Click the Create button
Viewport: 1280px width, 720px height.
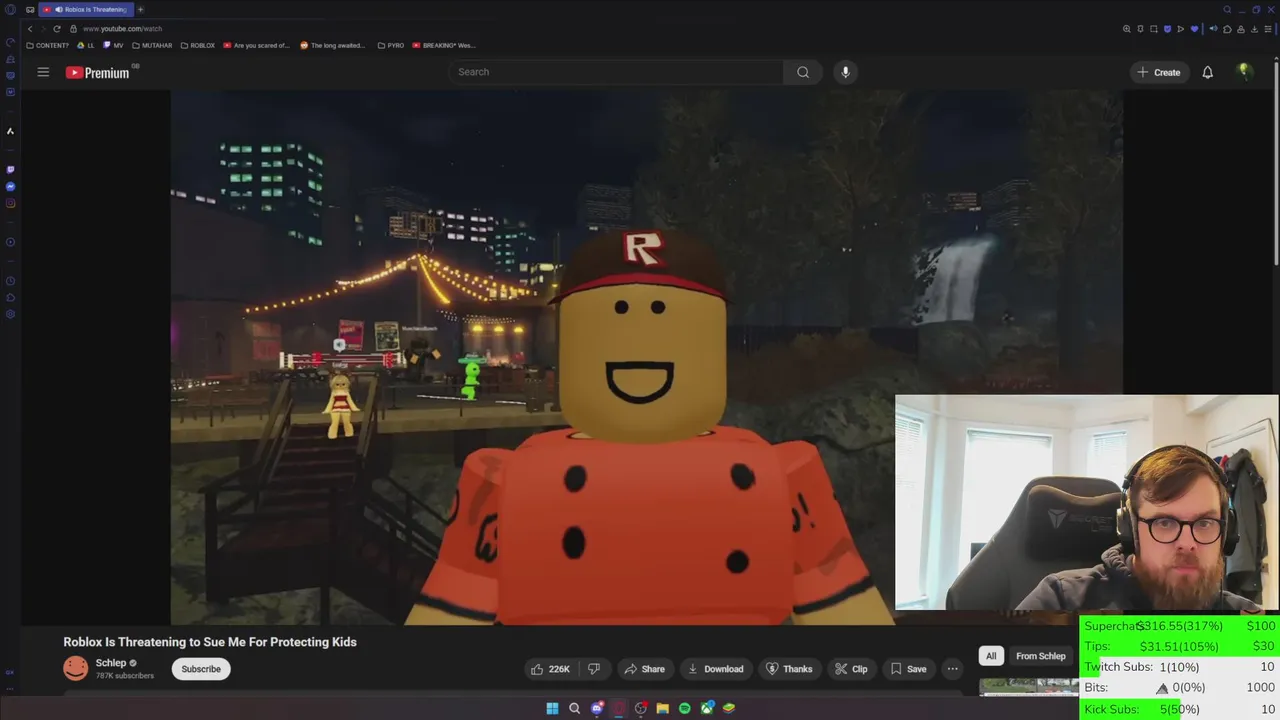(1159, 72)
